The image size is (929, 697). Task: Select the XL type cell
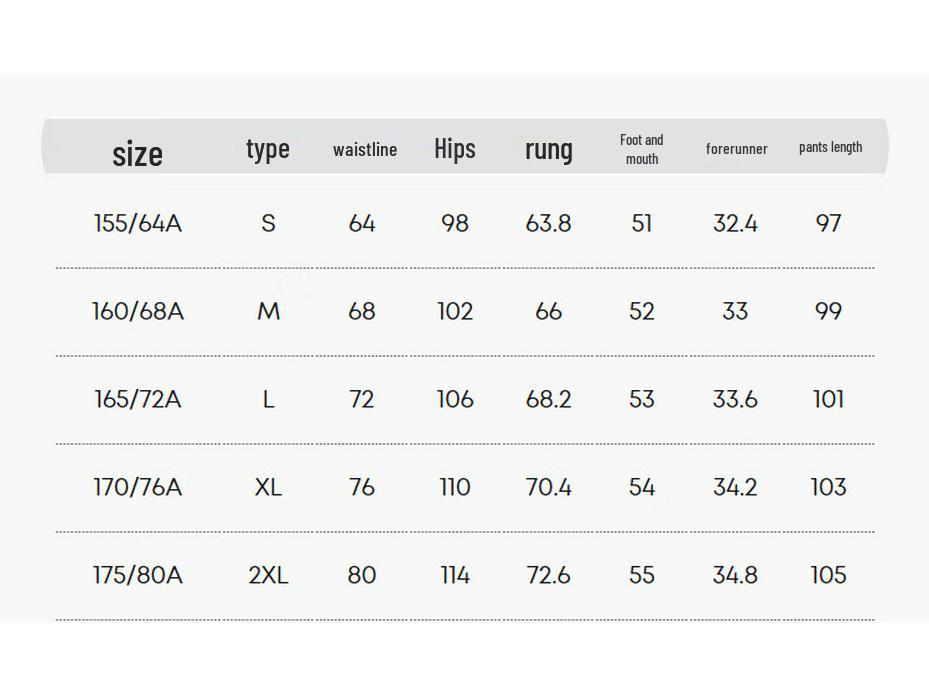point(268,487)
